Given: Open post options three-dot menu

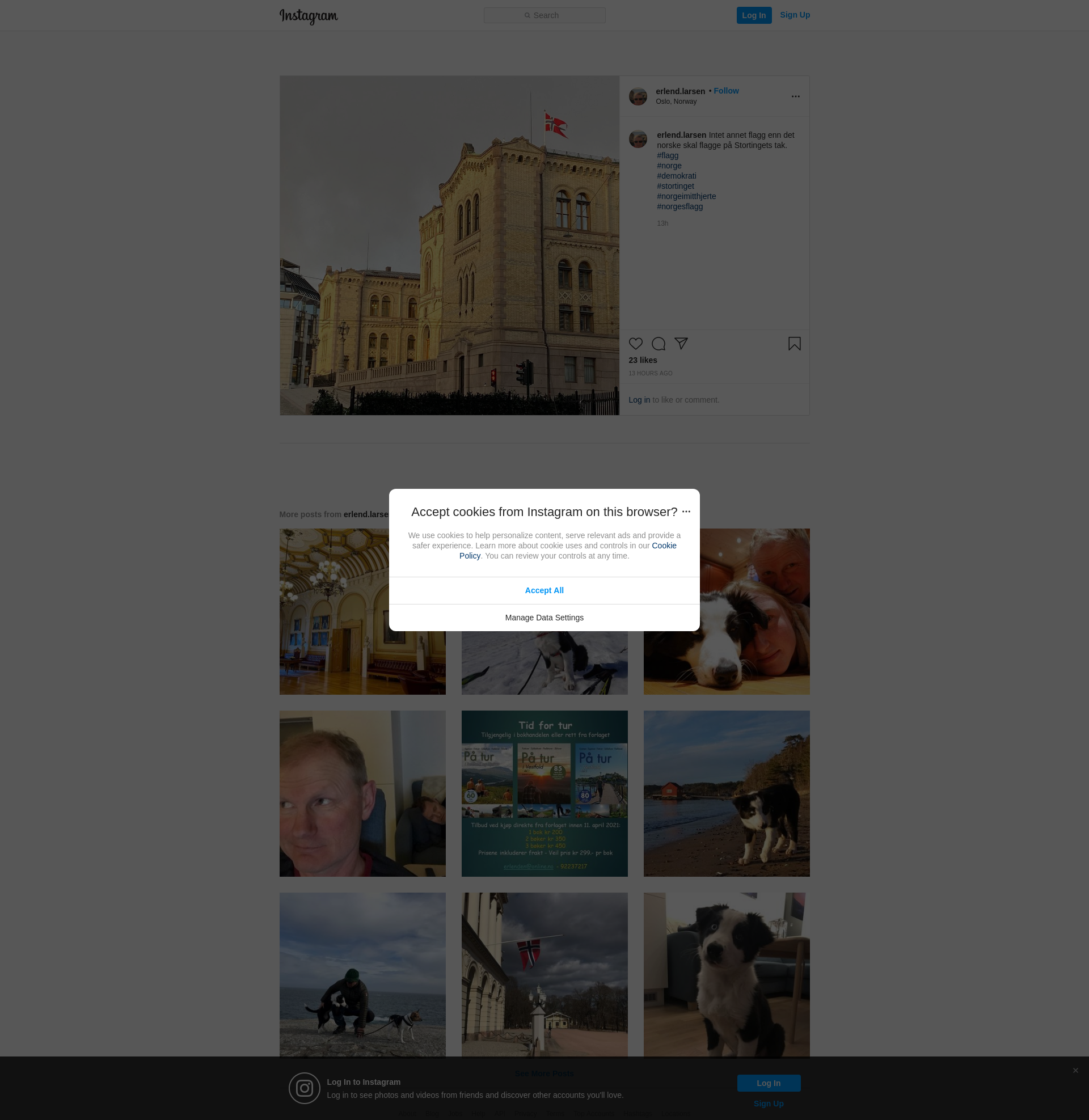Looking at the screenshot, I should click(795, 96).
